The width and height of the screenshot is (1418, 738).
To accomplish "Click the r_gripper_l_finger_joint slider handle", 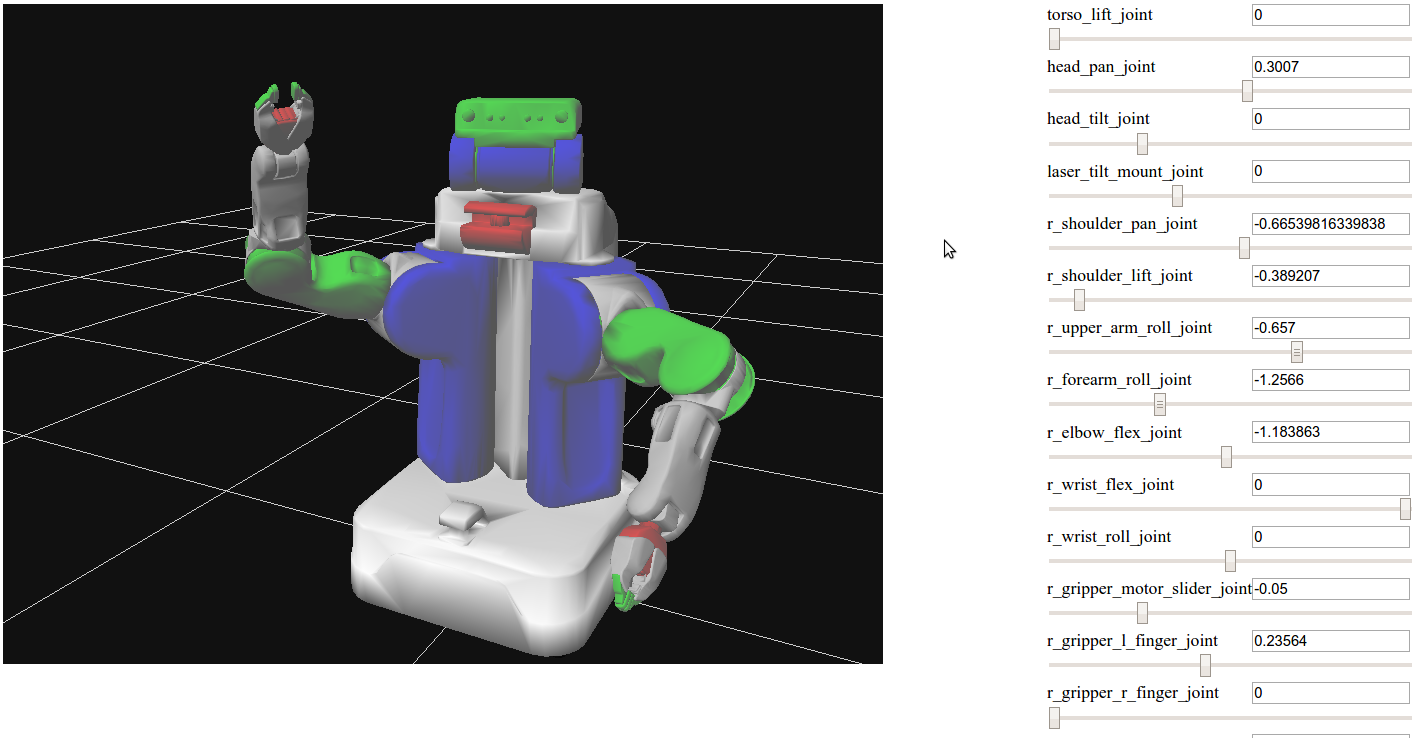I will [1205, 665].
